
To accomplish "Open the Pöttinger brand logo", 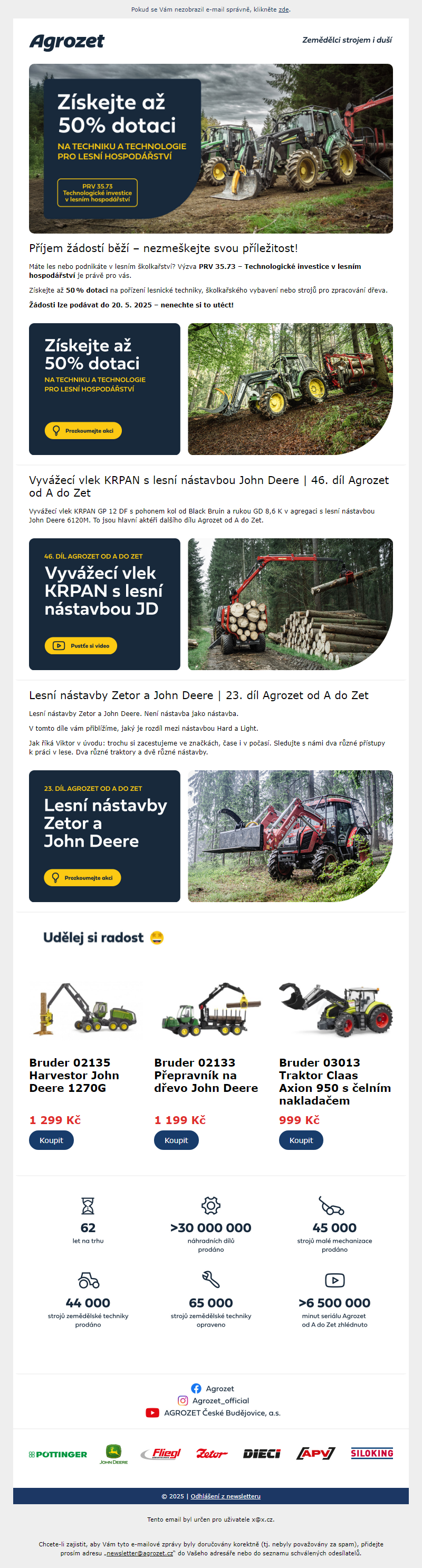I will 58,1454.
